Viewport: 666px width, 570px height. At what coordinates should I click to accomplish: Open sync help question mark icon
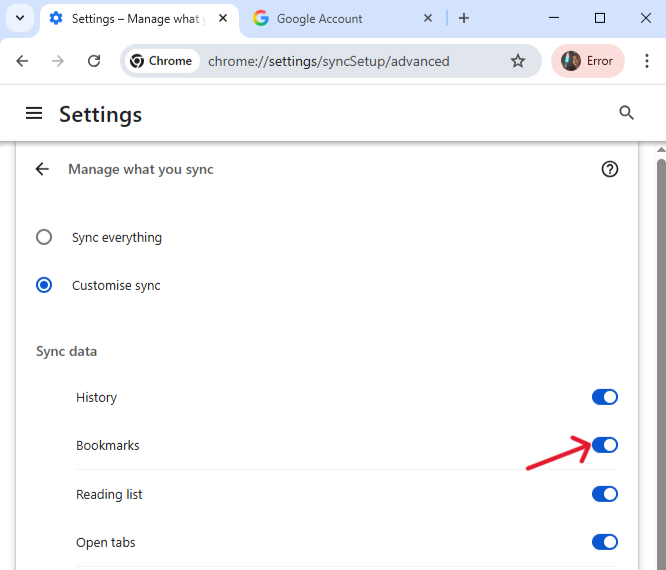tap(610, 169)
